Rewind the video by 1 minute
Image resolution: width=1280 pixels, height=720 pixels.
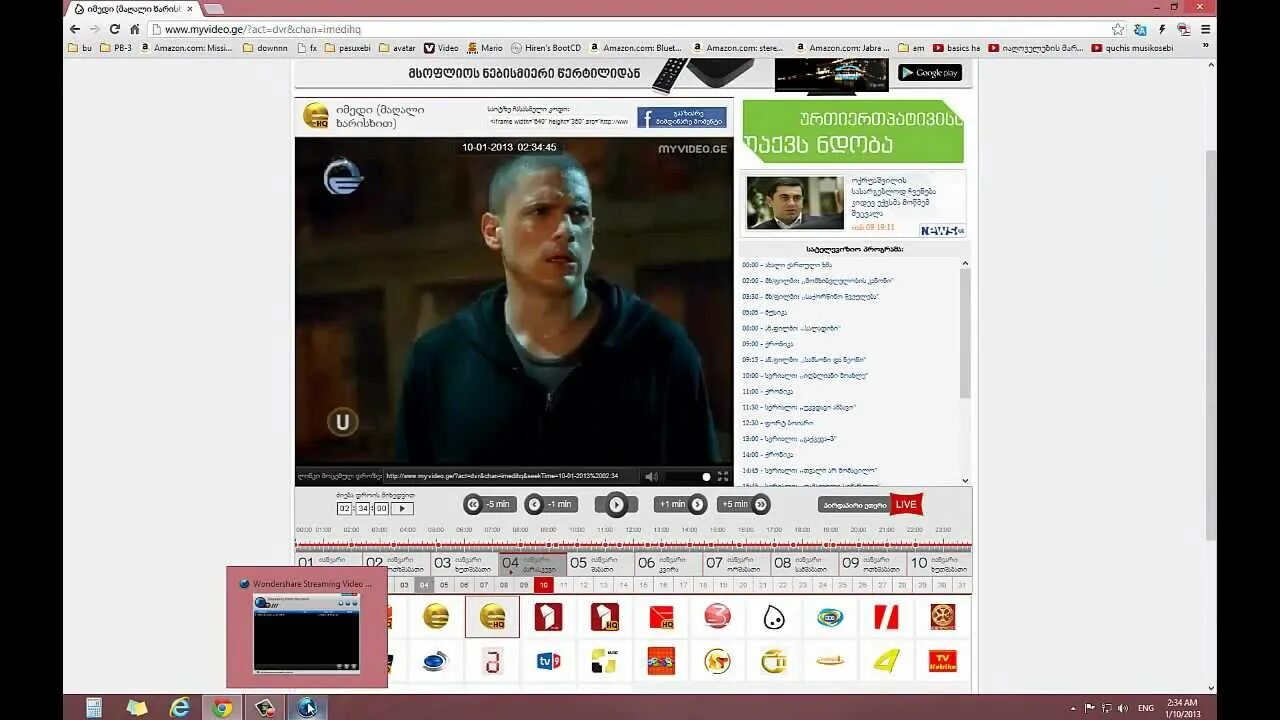(551, 504)
